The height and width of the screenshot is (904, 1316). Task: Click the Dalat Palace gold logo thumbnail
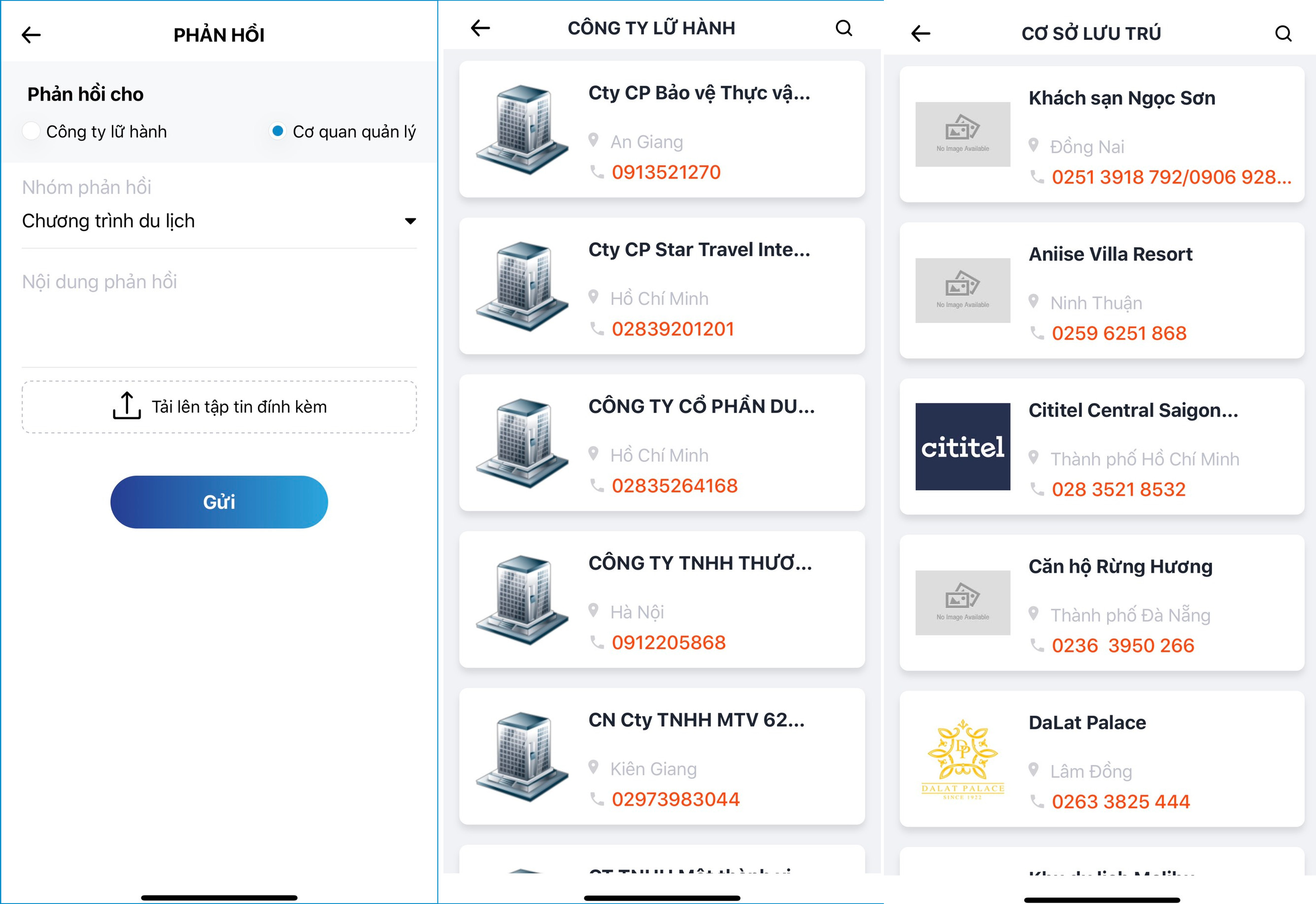pyautogui.click(x=963, y=759)
